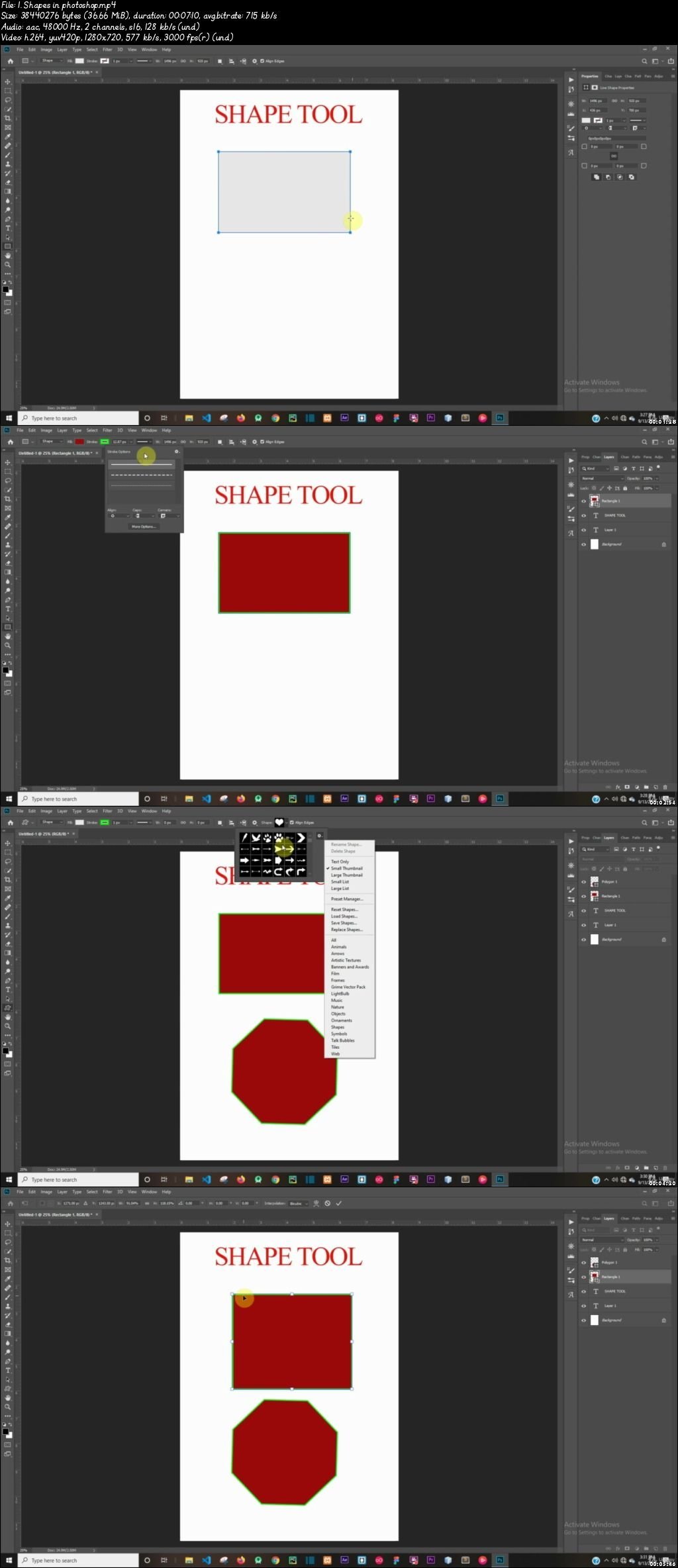
Task: Pick the right chevron shape in the shape picker
Action: point(301,838)
